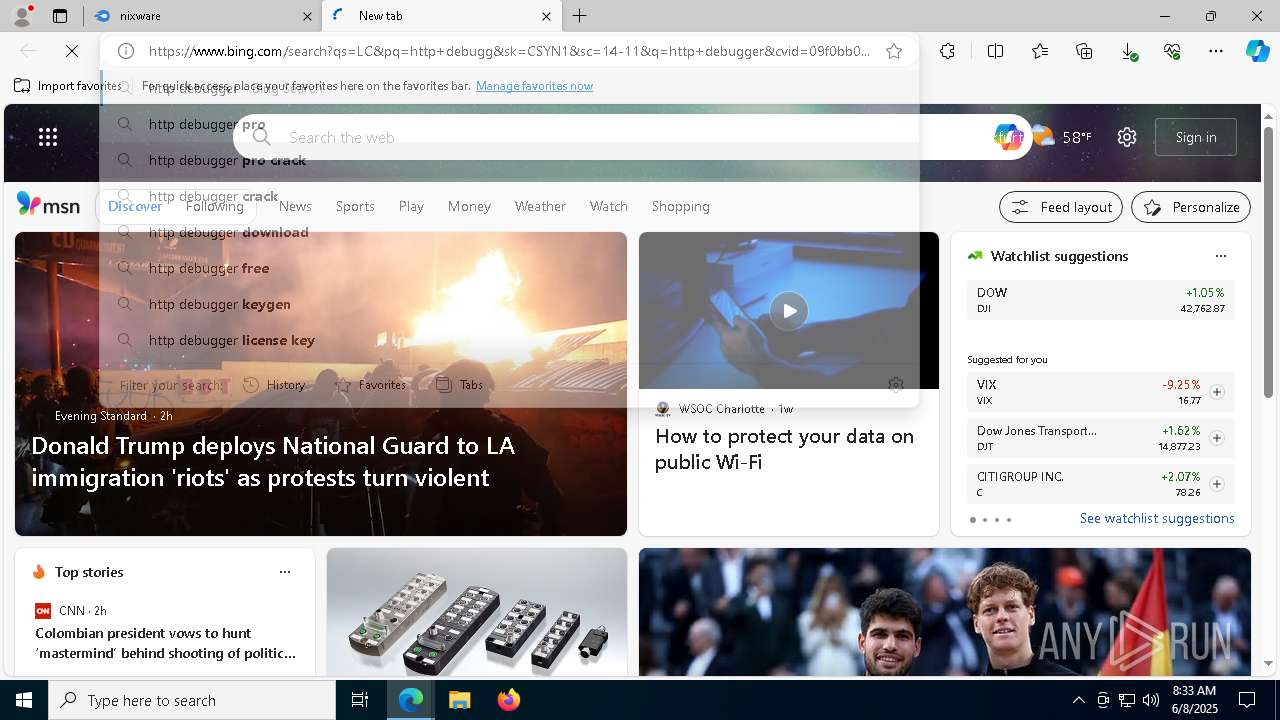Image resolution: width=1280 pixels, height=720 pixels.
Task: Open Top stories more options
Action: click(x=285, y=572)
